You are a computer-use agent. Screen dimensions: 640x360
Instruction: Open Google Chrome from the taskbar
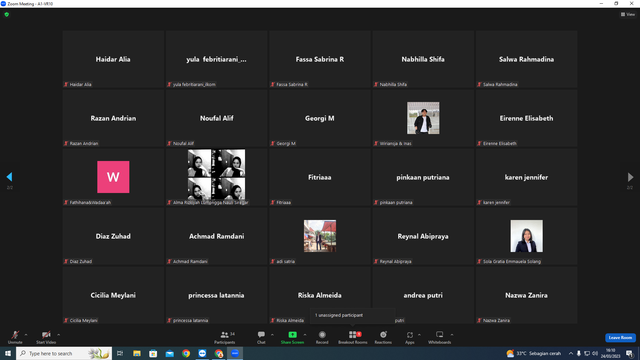coord(186,353)
